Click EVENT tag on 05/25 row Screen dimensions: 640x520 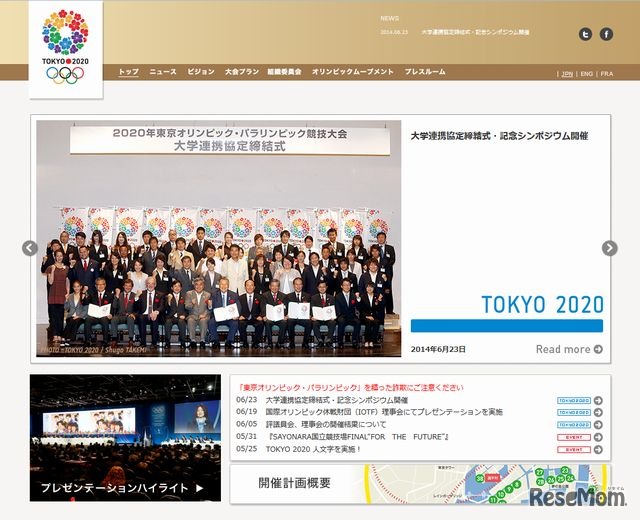tap(574, 449)
